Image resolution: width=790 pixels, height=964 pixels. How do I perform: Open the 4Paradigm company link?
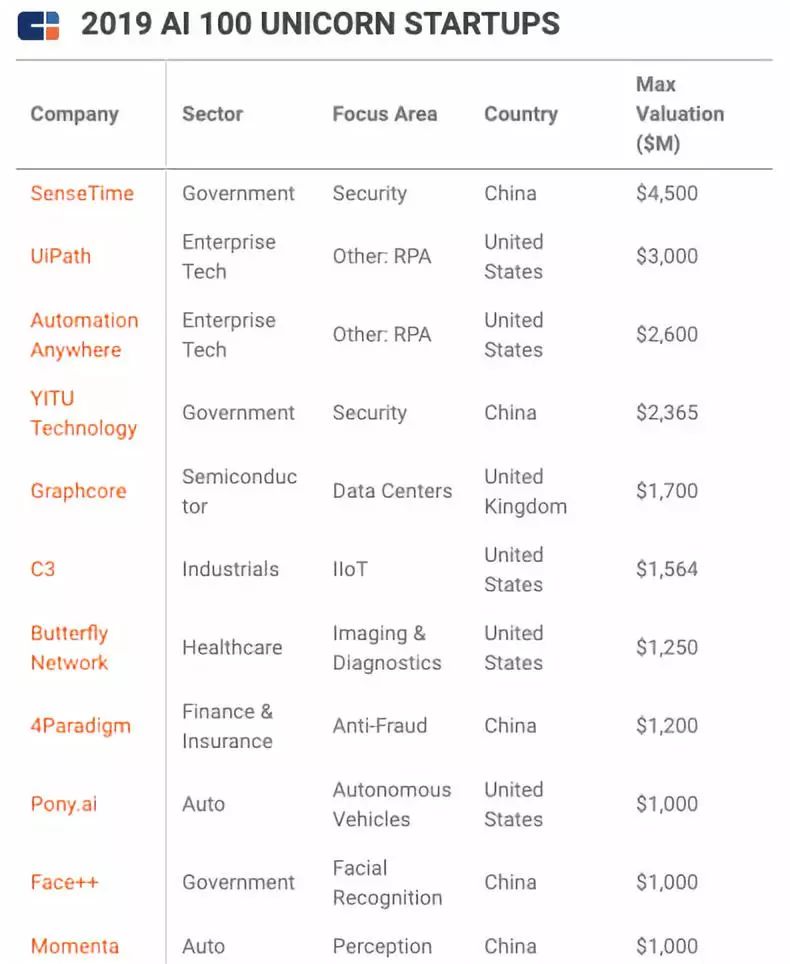(x=81, y=725)
